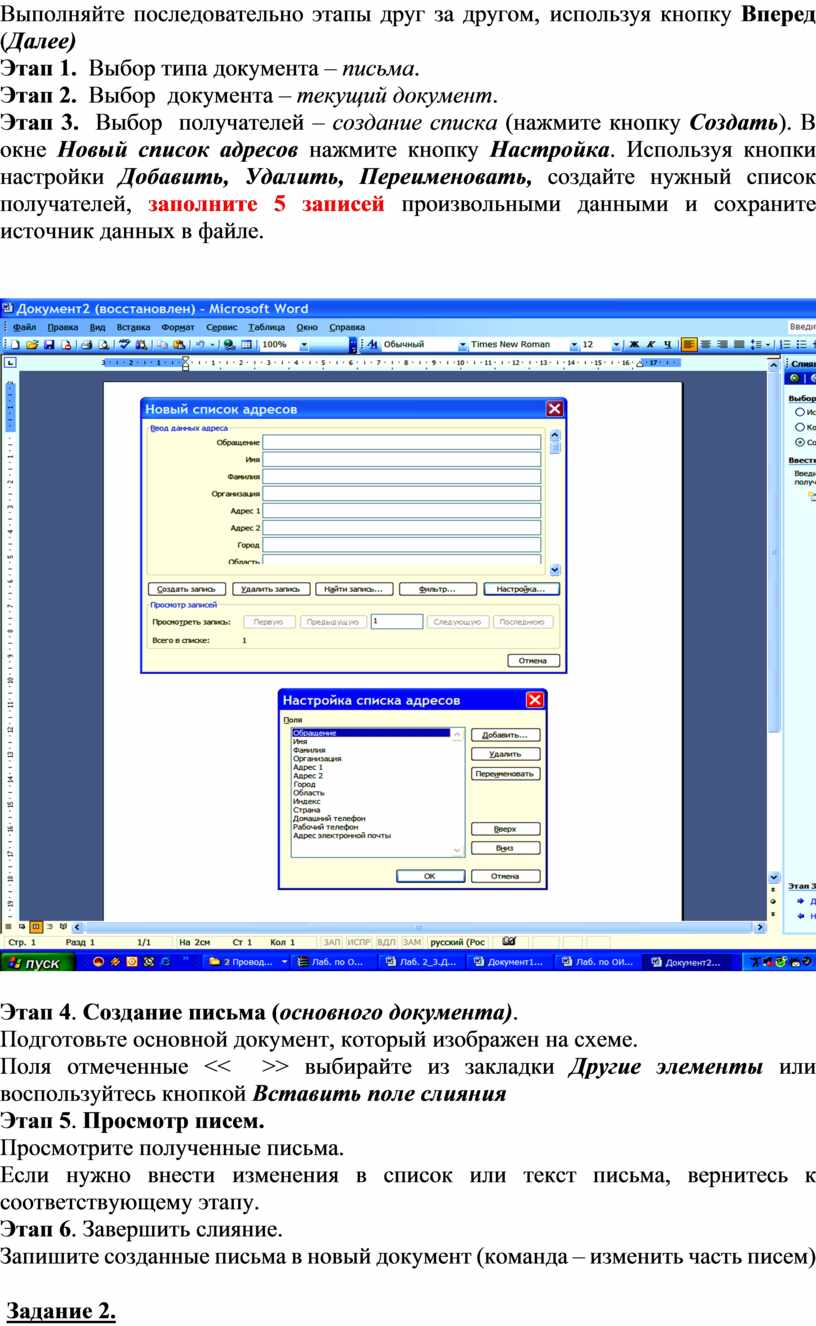This screenshot has width=816, height=1326.
Task: Click Отмена in Новый список адресов dialog
Action: click(x=533, y=660)
